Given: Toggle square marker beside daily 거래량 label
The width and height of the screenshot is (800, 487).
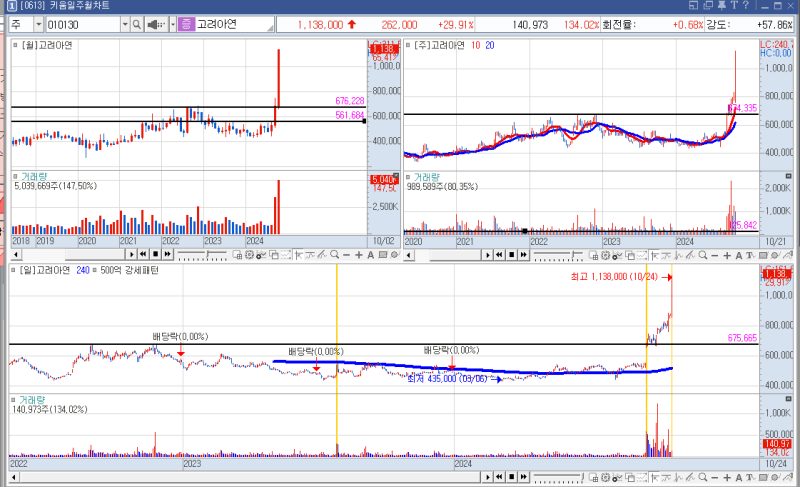Looking at the screenshot, I should (x=13, y=400).
